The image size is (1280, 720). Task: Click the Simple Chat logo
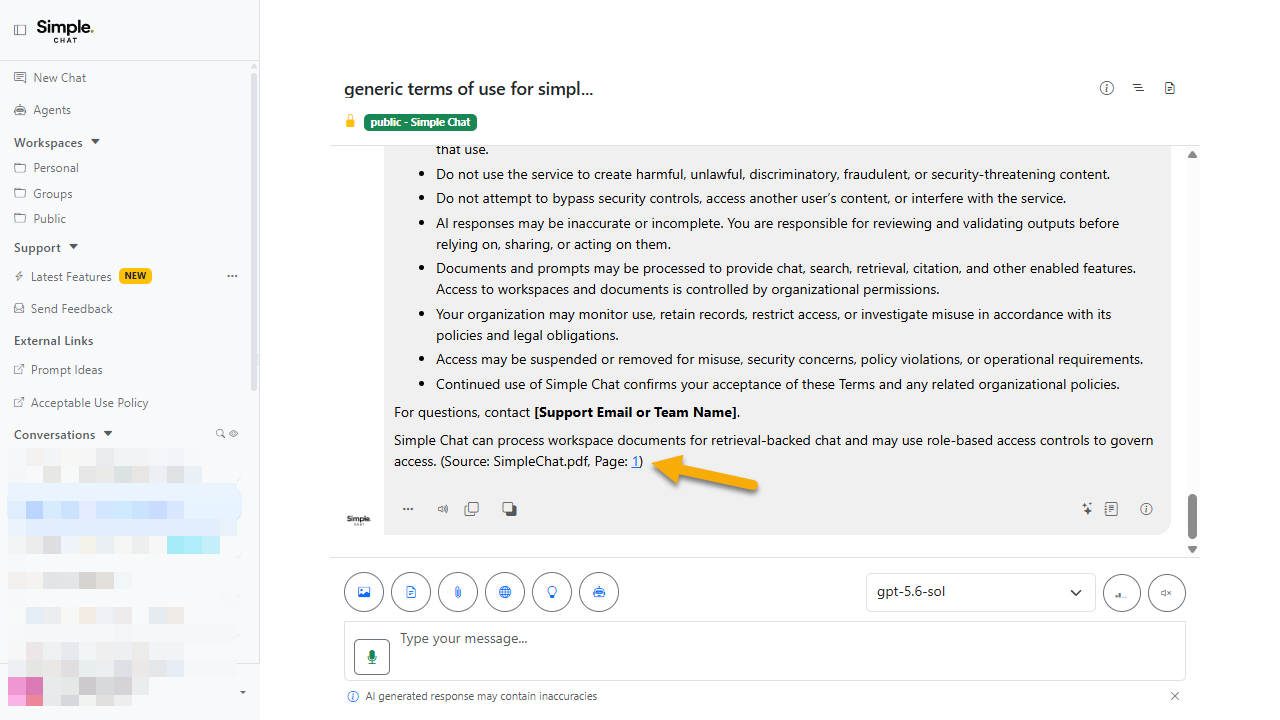(65, 30)
